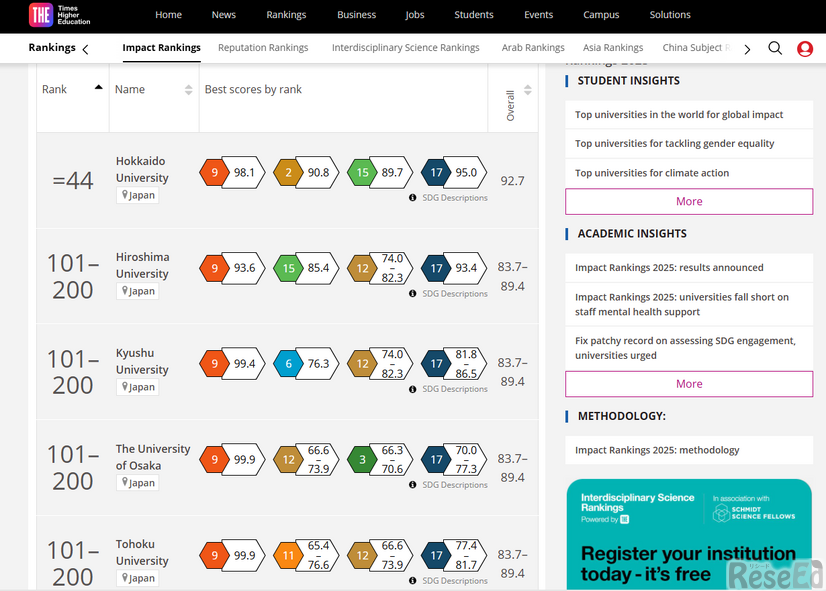Open the user account profile icon
The width and height of the screenshot is (826, 591).
pos(805,48)
